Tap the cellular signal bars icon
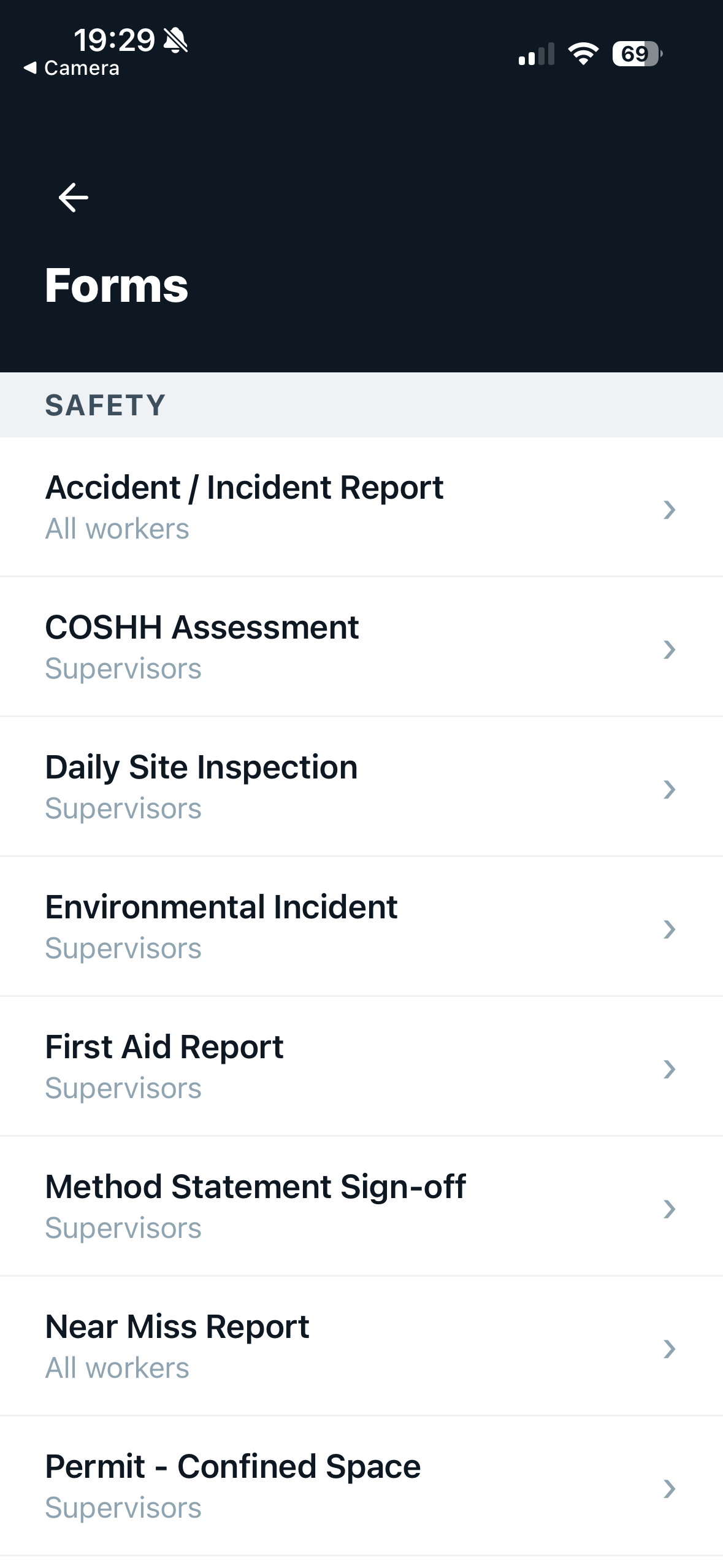This screenshot has width=723, height=1568. (x=537, y=54)
